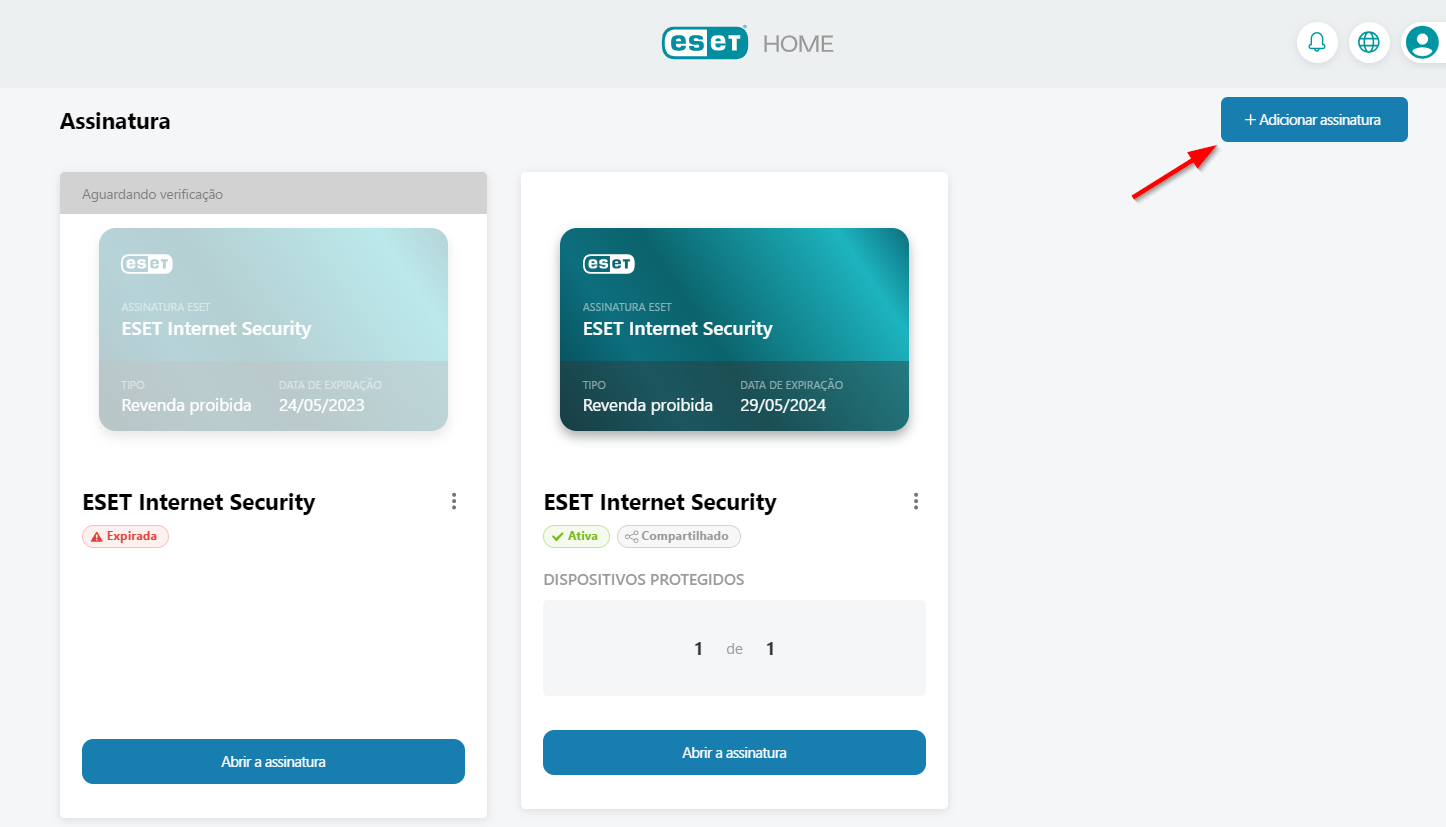This screenshot has height=827, width=1446.
Task: Open three-dot menu for expired subscription
Action: tap(454, 501)
